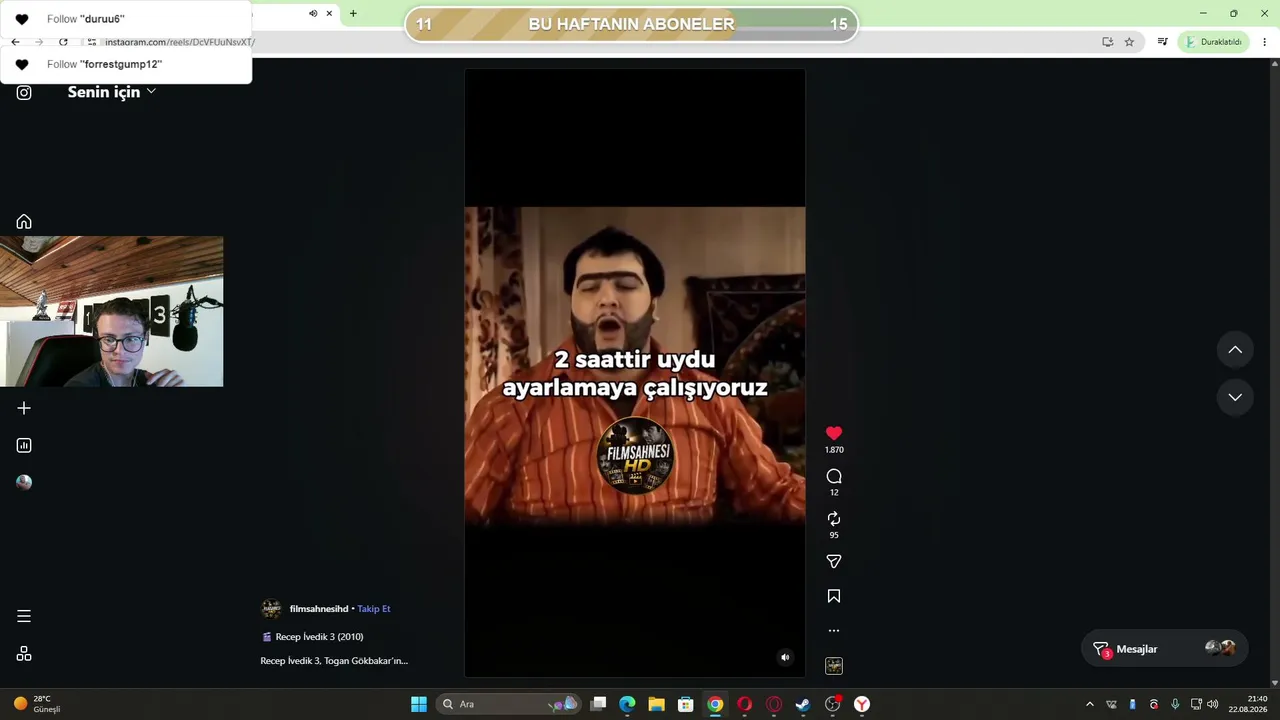Repost the reel with the repost icon
The image size is (1280, 720).
click(x=834, y=519)
